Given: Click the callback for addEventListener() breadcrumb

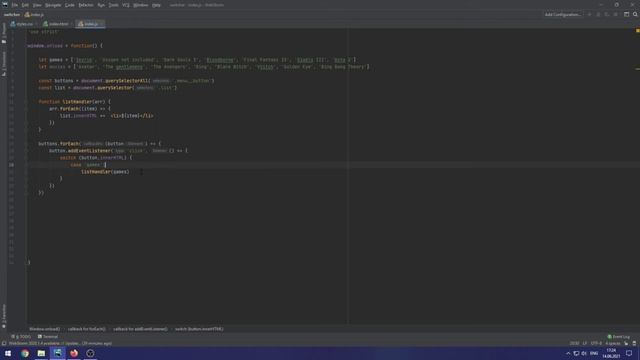Looking at the screenshot, I should point(140,329).
